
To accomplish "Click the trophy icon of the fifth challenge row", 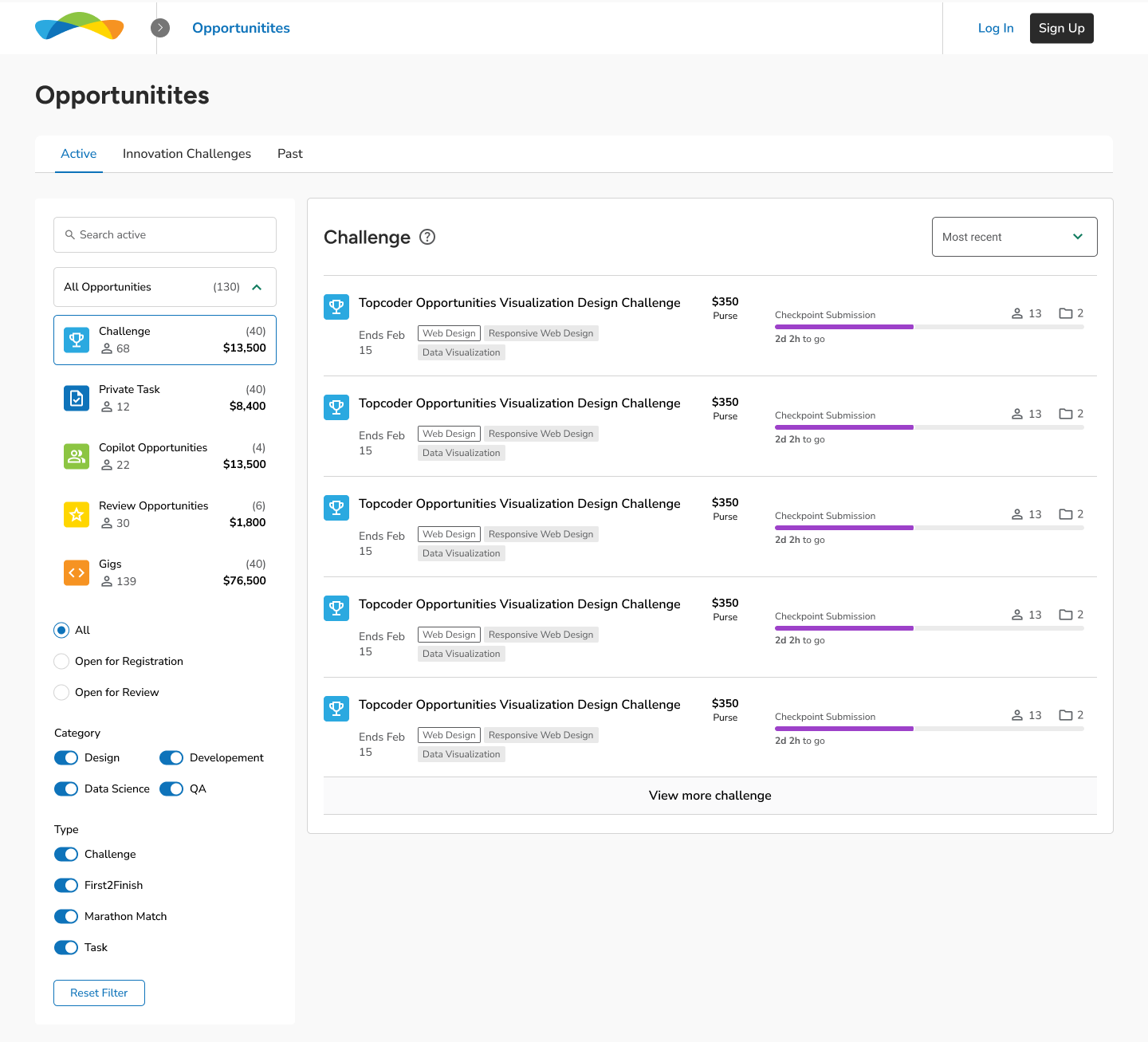I will pyautogui.click(x=336, y=709).
